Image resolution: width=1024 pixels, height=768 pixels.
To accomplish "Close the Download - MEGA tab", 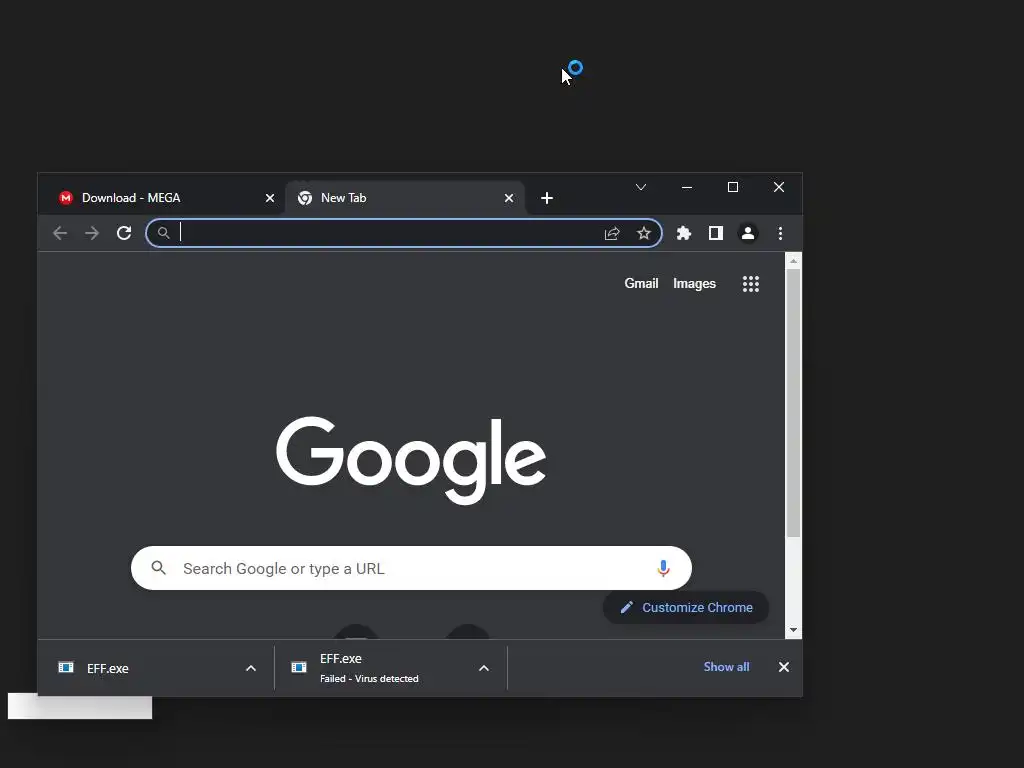I will coord(270,198).
